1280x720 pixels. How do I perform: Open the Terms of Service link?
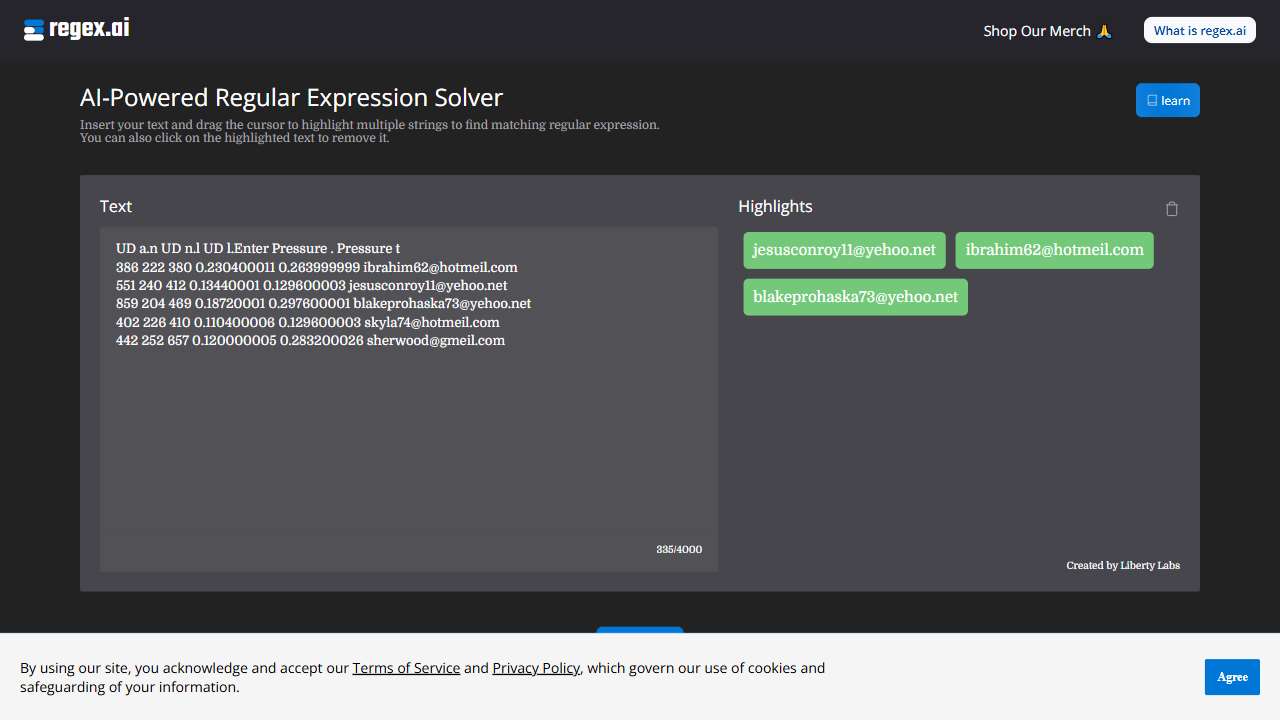[406, 668]
